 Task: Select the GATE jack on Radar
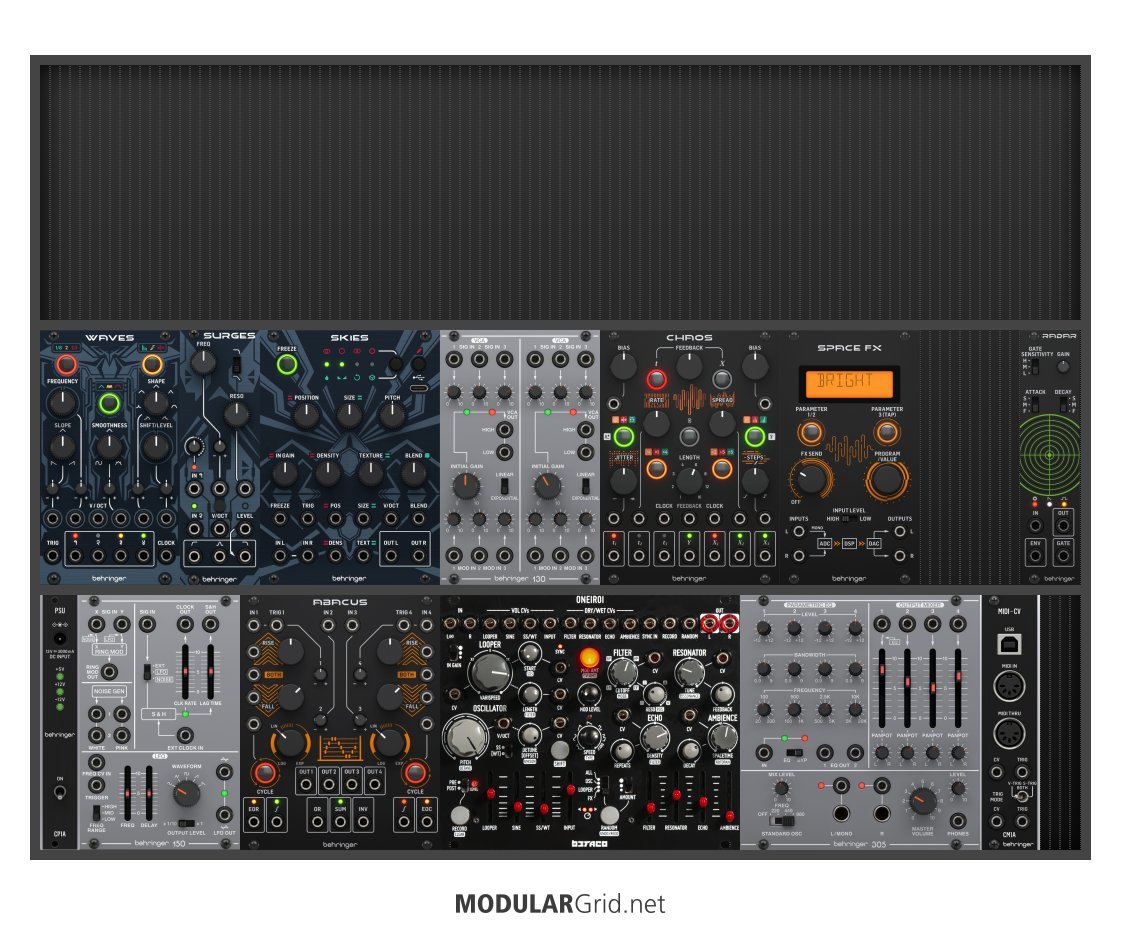1063,555
